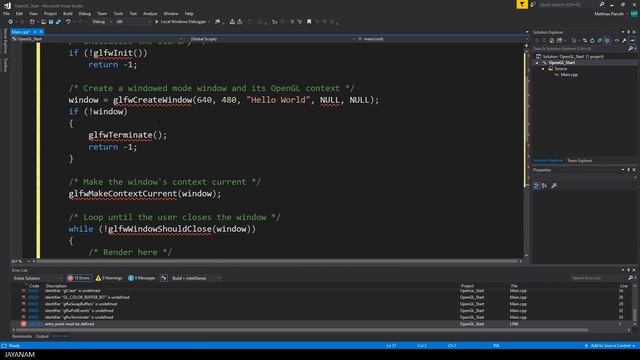Click the Collapse All icon in Solution Explorer
Screen dimensions: 640x360
click(x=600, y=40)
